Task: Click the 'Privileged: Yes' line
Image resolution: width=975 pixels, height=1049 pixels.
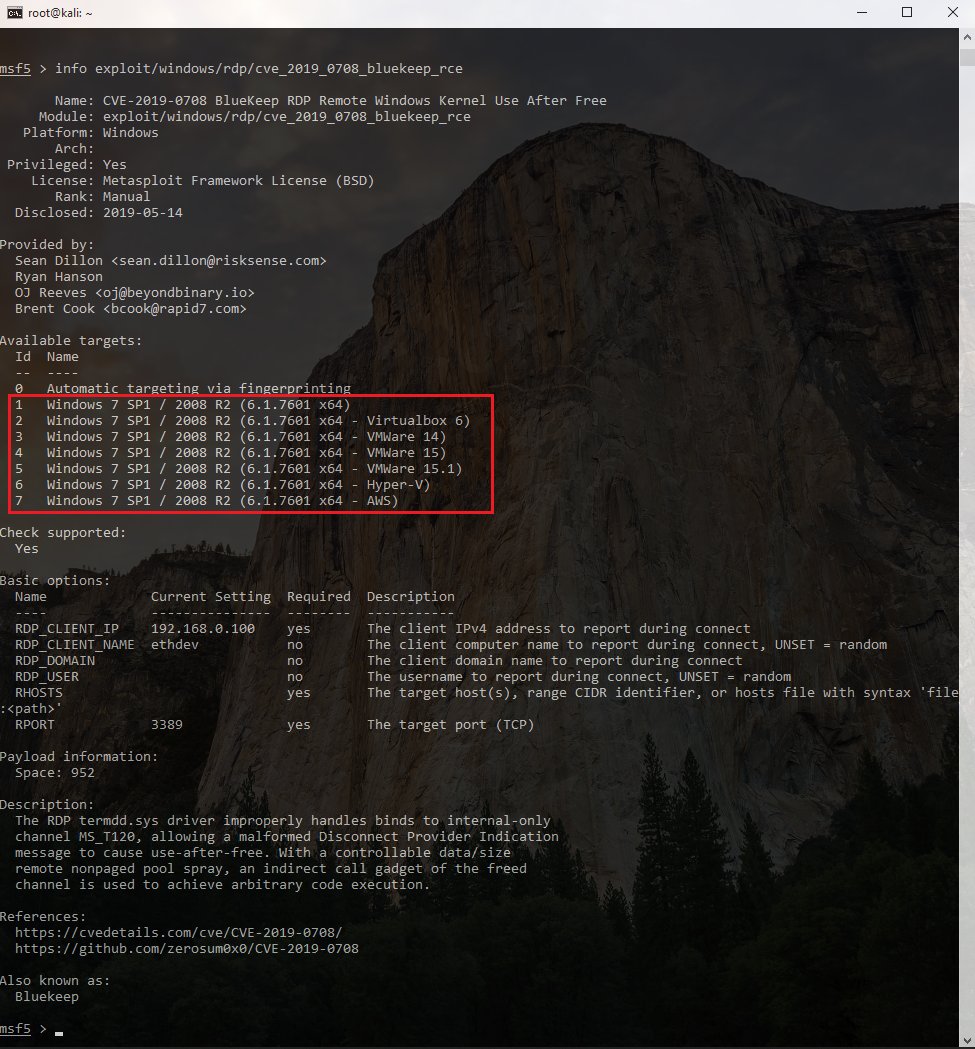Action: click(66, 165)
